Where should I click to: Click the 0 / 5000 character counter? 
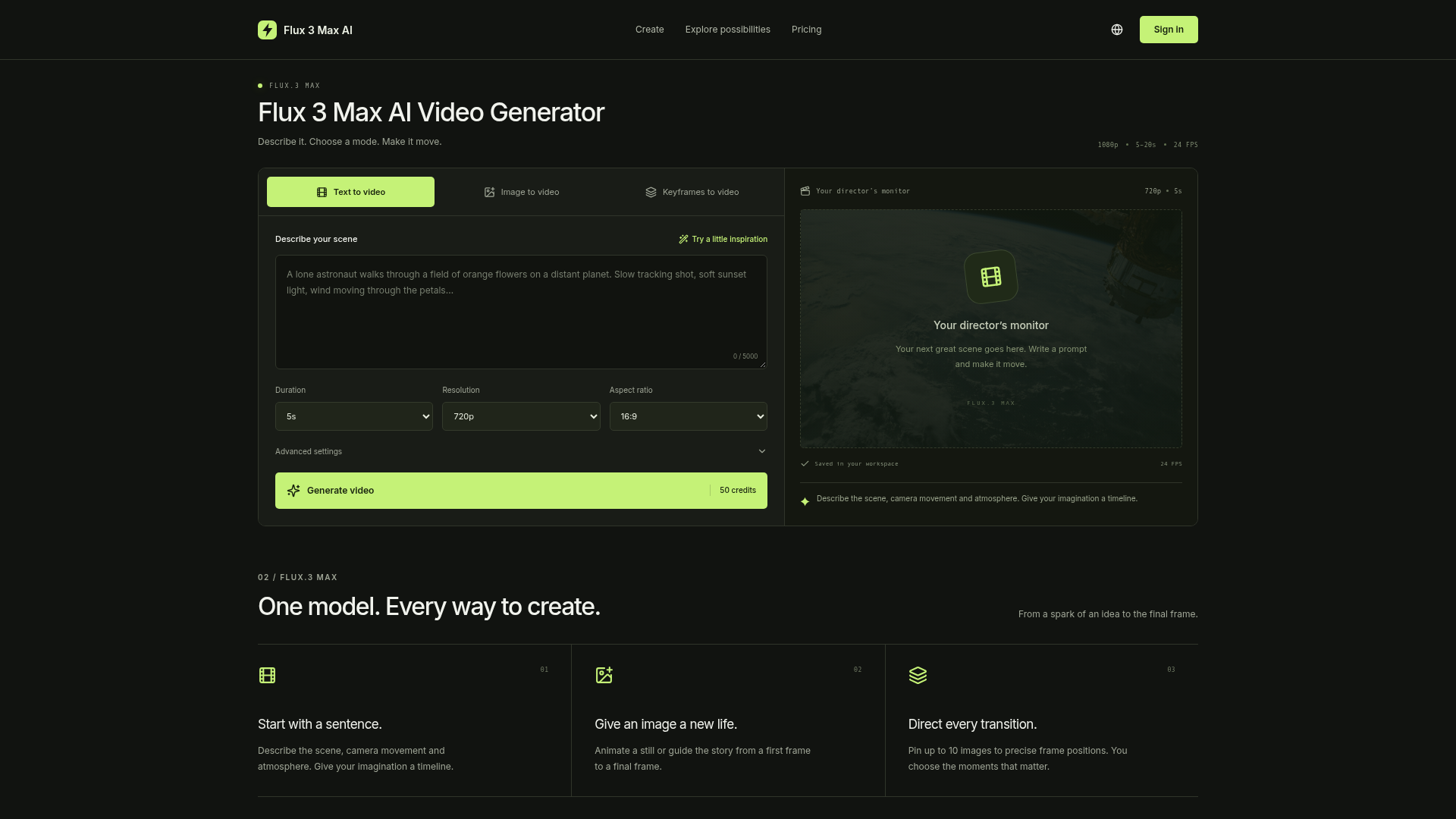(745, 356)
